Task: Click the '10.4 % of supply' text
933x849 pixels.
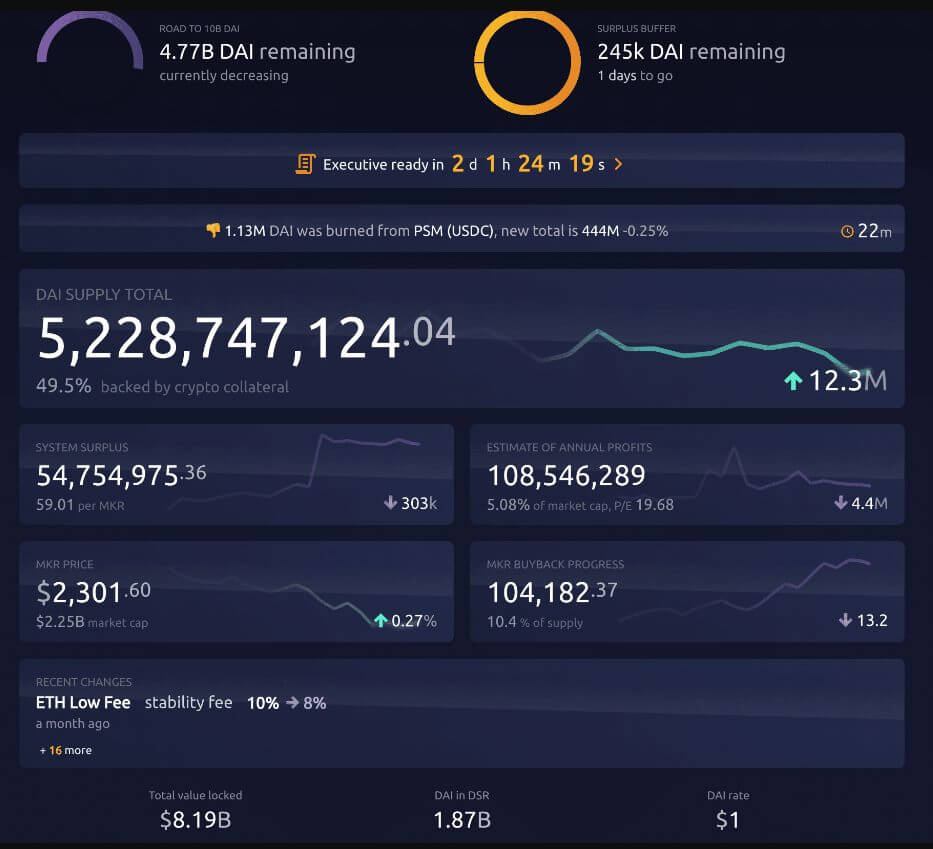Action: pos(535,622)
